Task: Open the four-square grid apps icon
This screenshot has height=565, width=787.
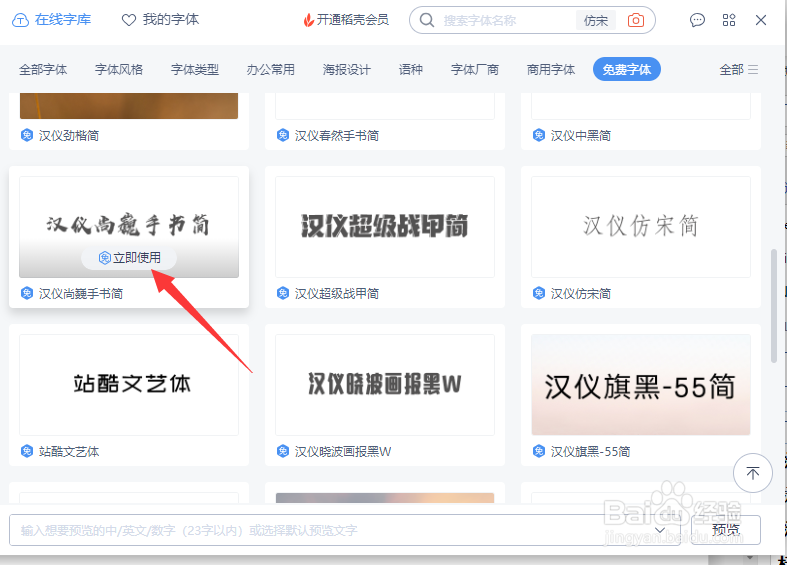Action: tap(729, 20)
